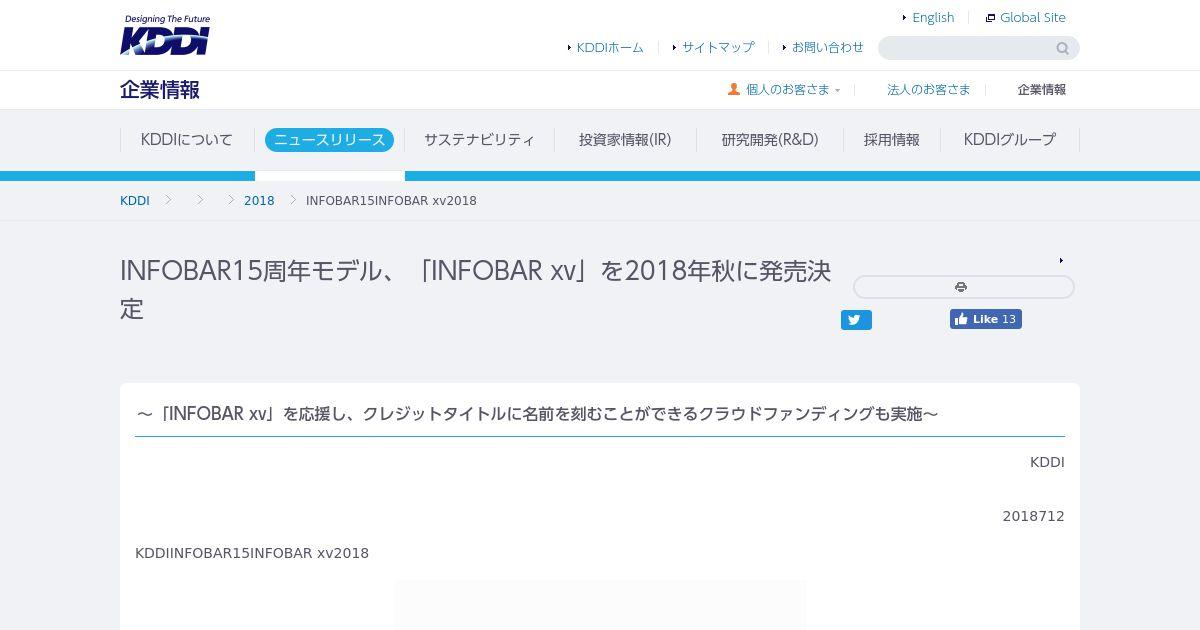Click the date text 2018712
This screenshot has height=630, width=1200.
(x=1033, y=516)
